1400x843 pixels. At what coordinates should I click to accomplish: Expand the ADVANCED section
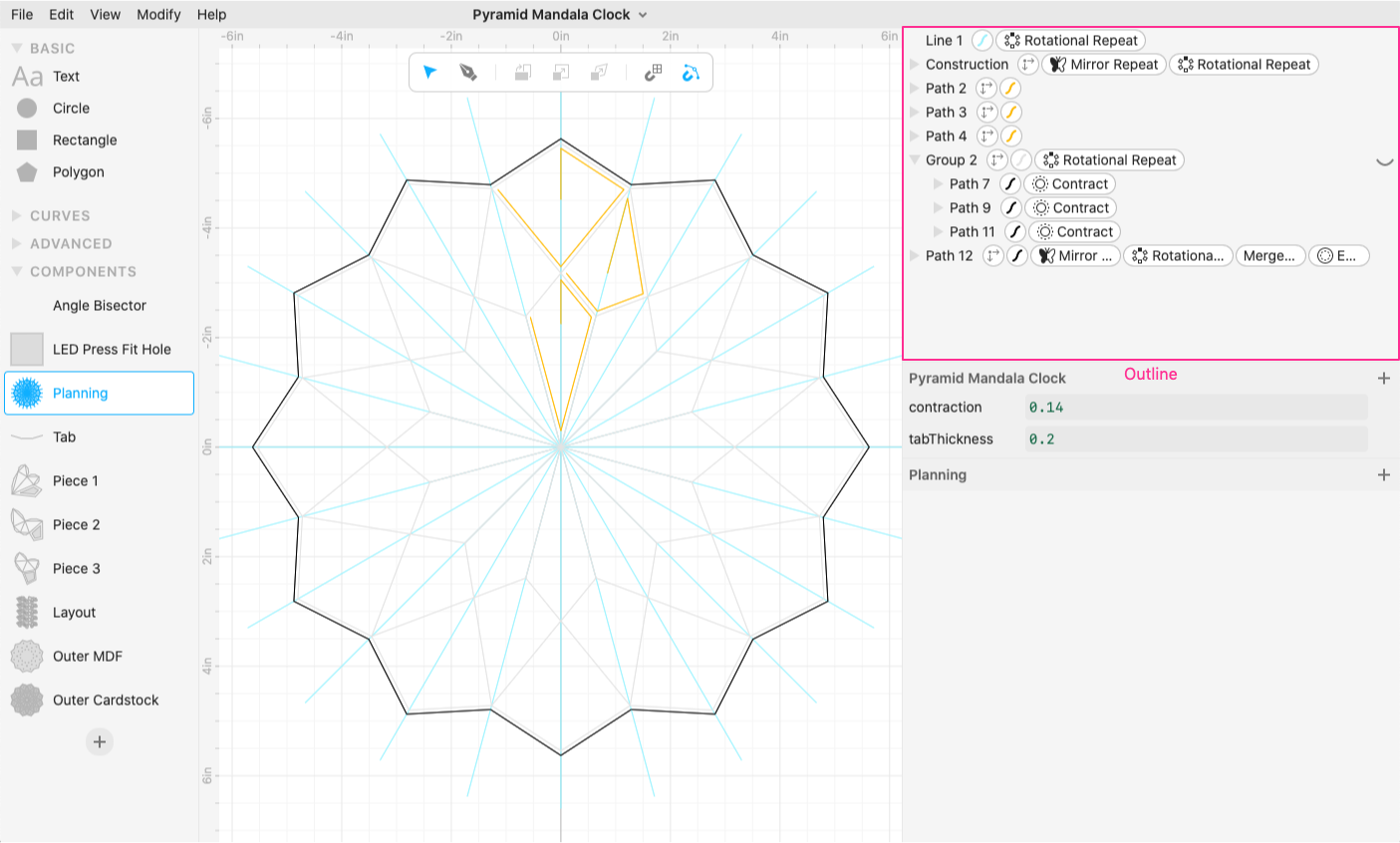16,243
